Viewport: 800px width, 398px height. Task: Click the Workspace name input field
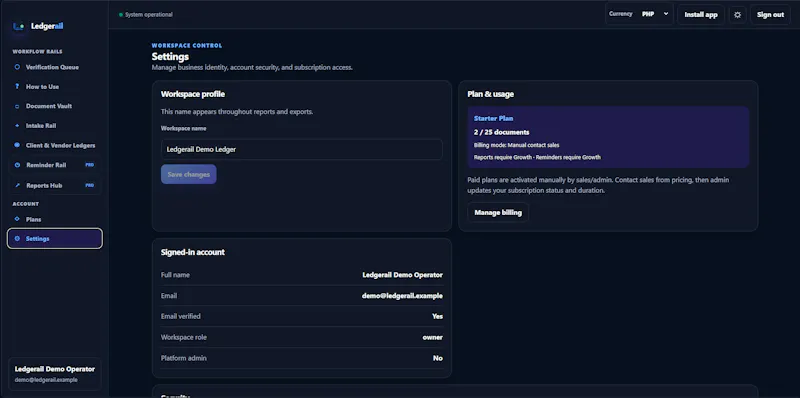point(302,150)
